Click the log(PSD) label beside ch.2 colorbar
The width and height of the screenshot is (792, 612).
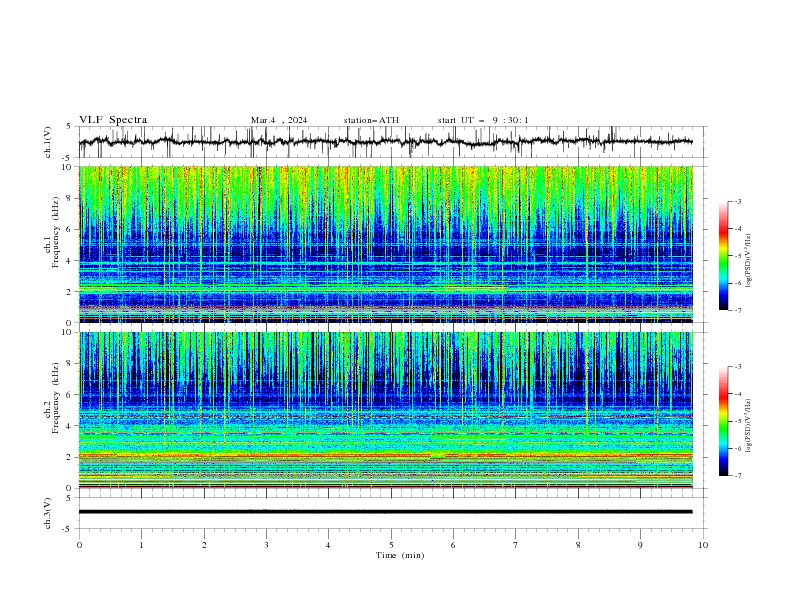(x=749, y=425)
